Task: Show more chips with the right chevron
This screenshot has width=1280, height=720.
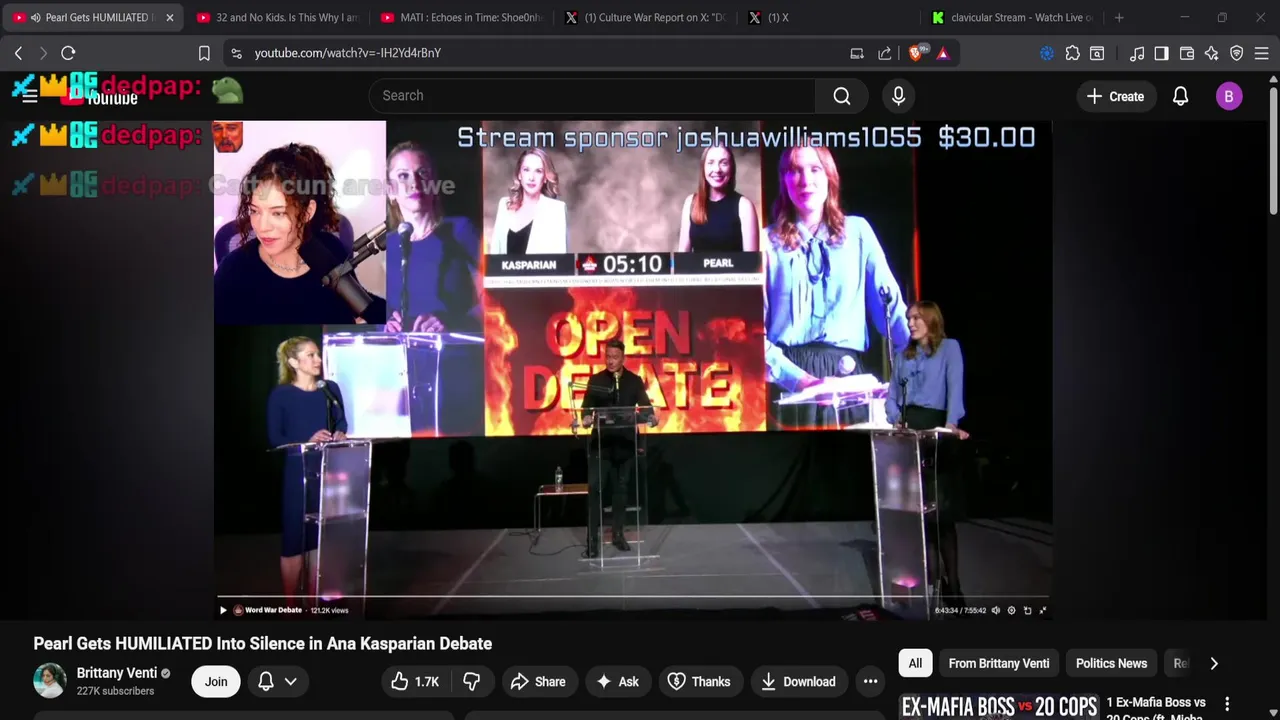Action: 1214,663
